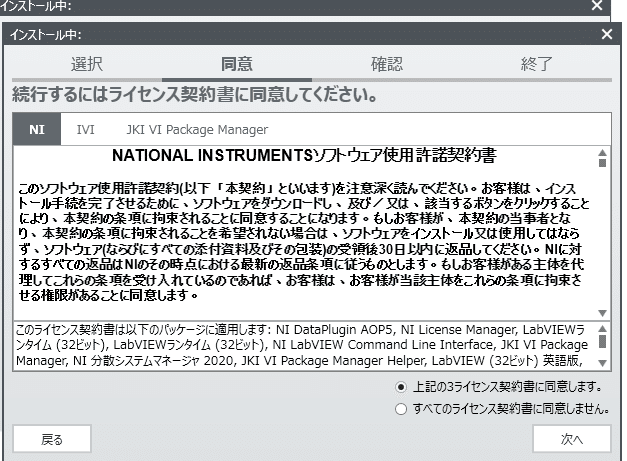
Task: Click license text scrollbar up arrow
Action: 603,152
